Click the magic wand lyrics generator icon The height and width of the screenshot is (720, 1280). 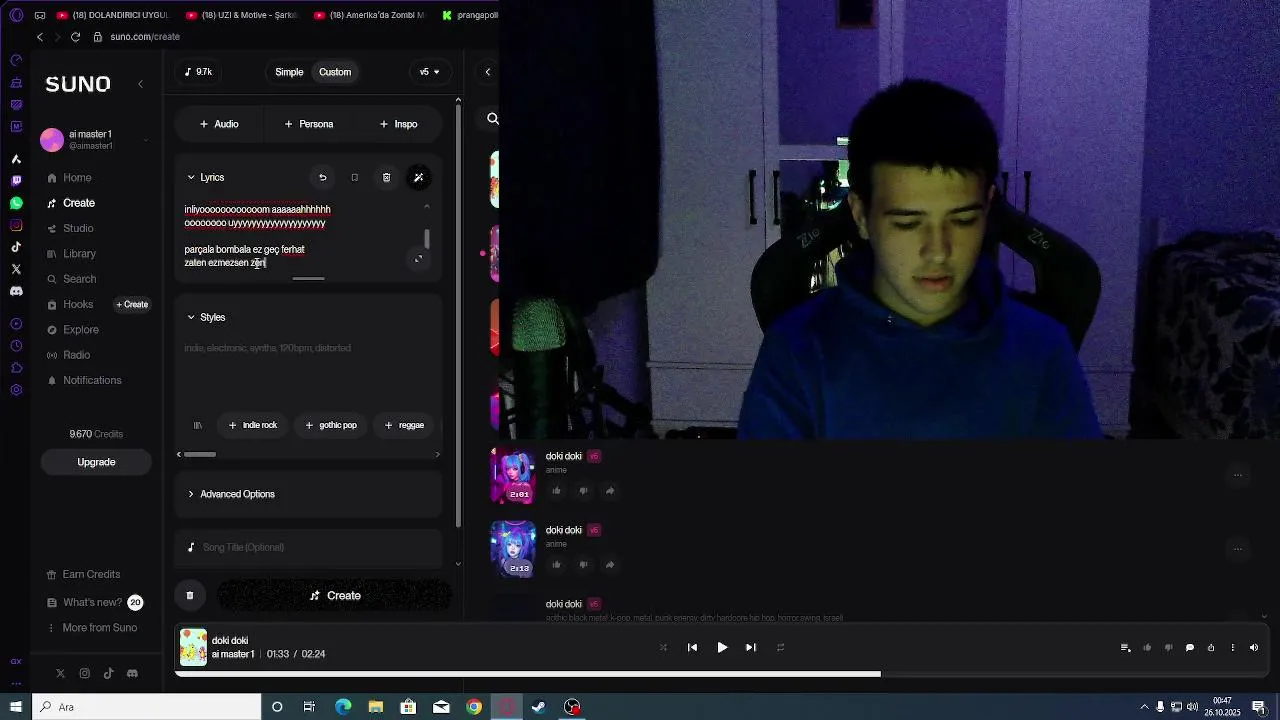point(418,177)
